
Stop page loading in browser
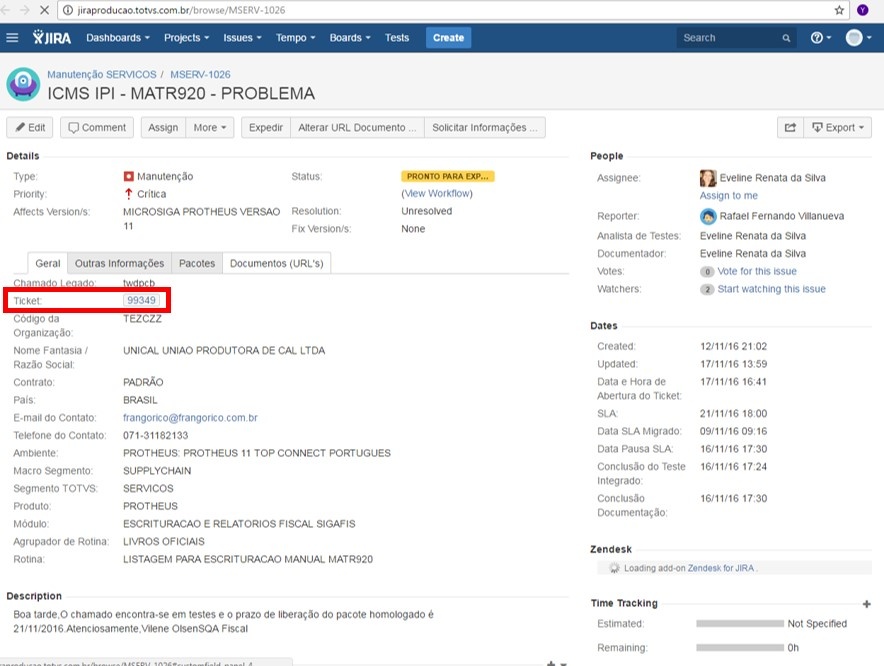pyautogui.click(x=45, y=10)
